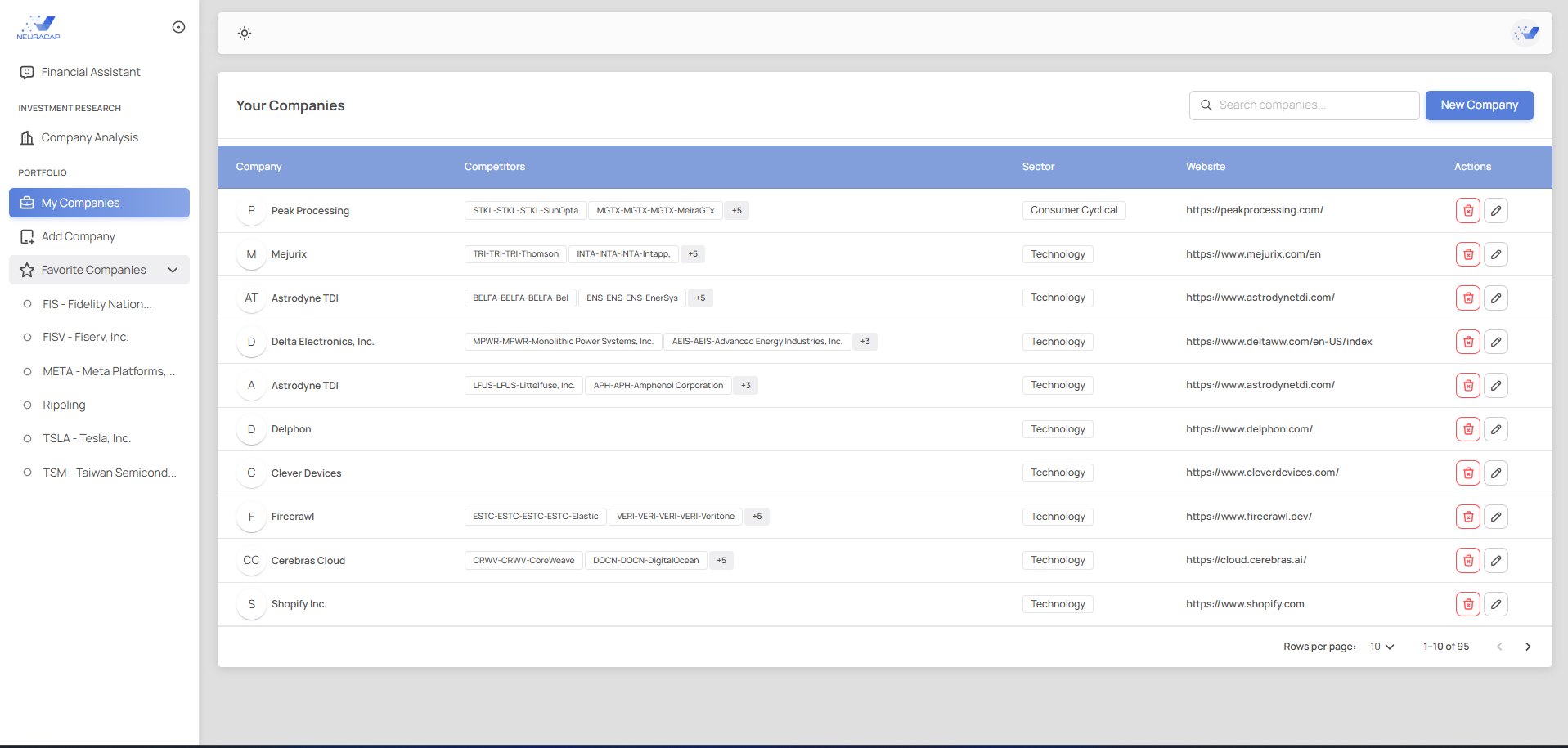Delete the Peak Processing company
Viewport: 1568px width, 748px height.
[1468, 211]
